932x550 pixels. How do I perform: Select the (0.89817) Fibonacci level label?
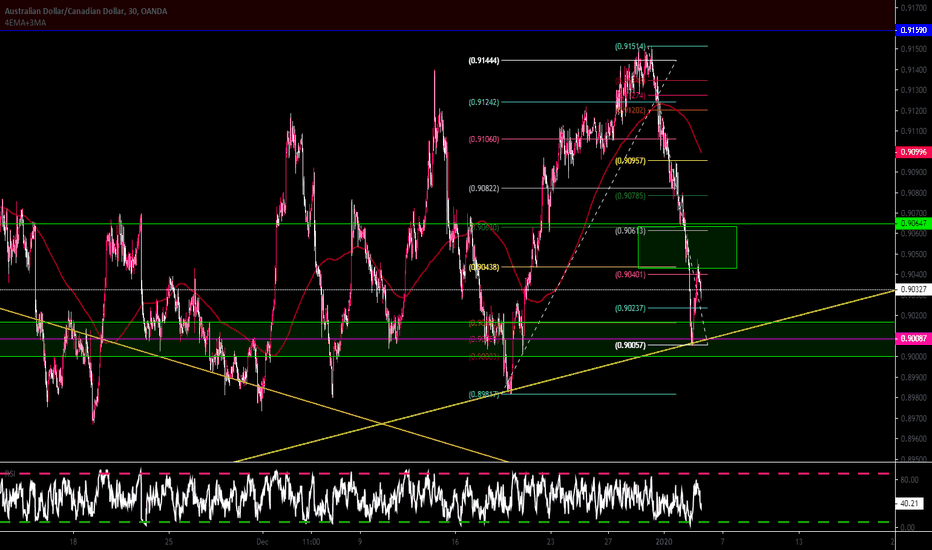pyautogui.click(x=484, y=395)
